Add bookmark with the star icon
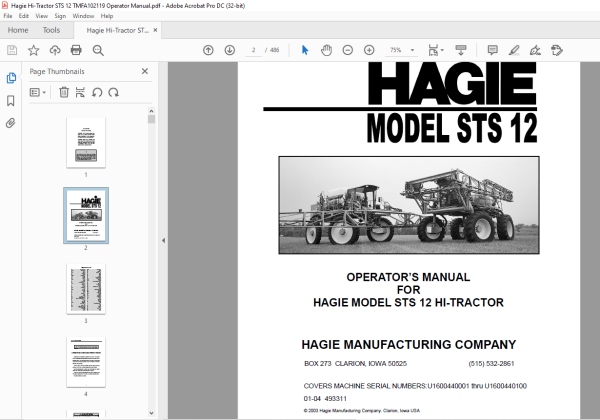The width and height of the screenshot is (600, 420). coord(33,50)
